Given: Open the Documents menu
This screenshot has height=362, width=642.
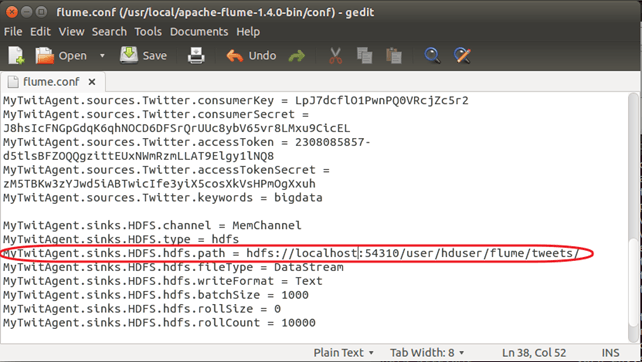Looking at the screenshot, I should [199, 32].
